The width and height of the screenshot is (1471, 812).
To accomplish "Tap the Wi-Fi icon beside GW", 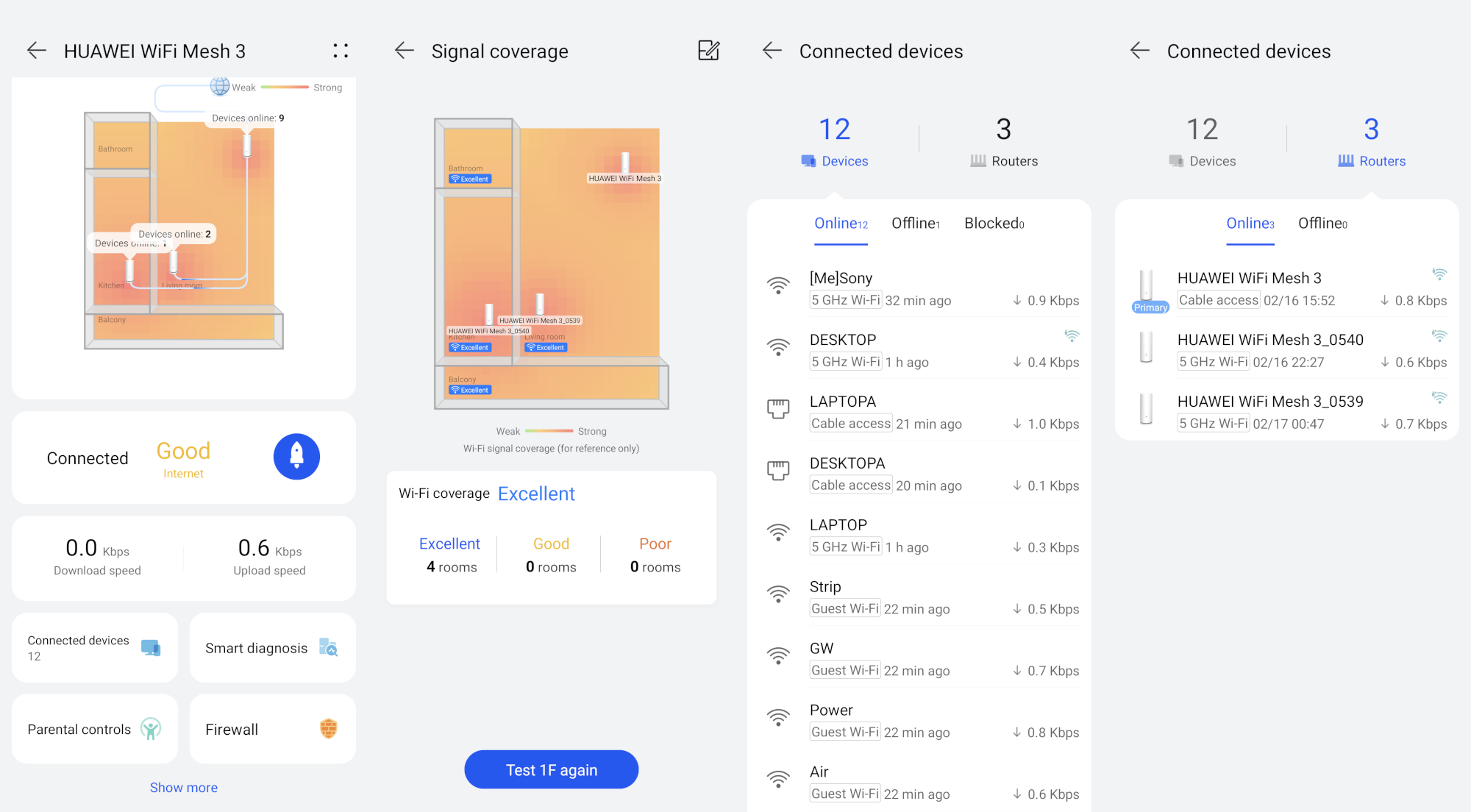I will pos(778,656).
